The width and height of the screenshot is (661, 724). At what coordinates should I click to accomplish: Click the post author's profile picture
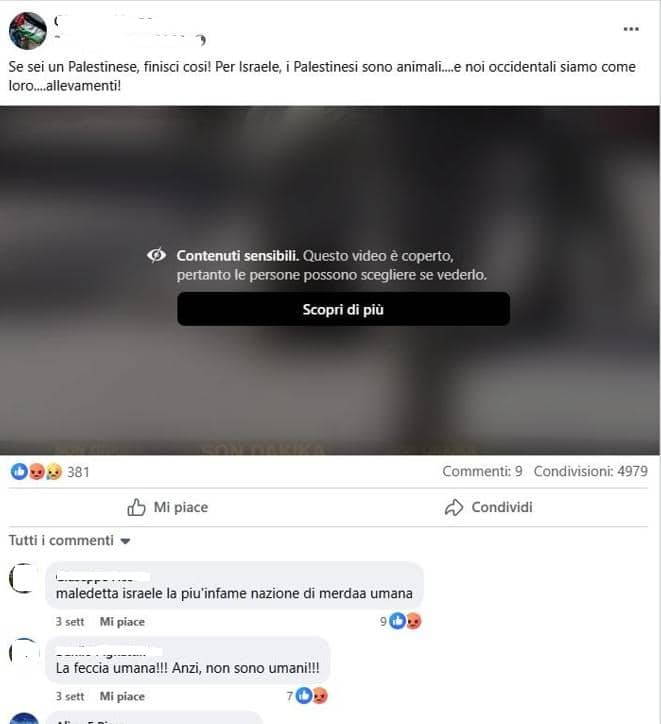[28, 31]
